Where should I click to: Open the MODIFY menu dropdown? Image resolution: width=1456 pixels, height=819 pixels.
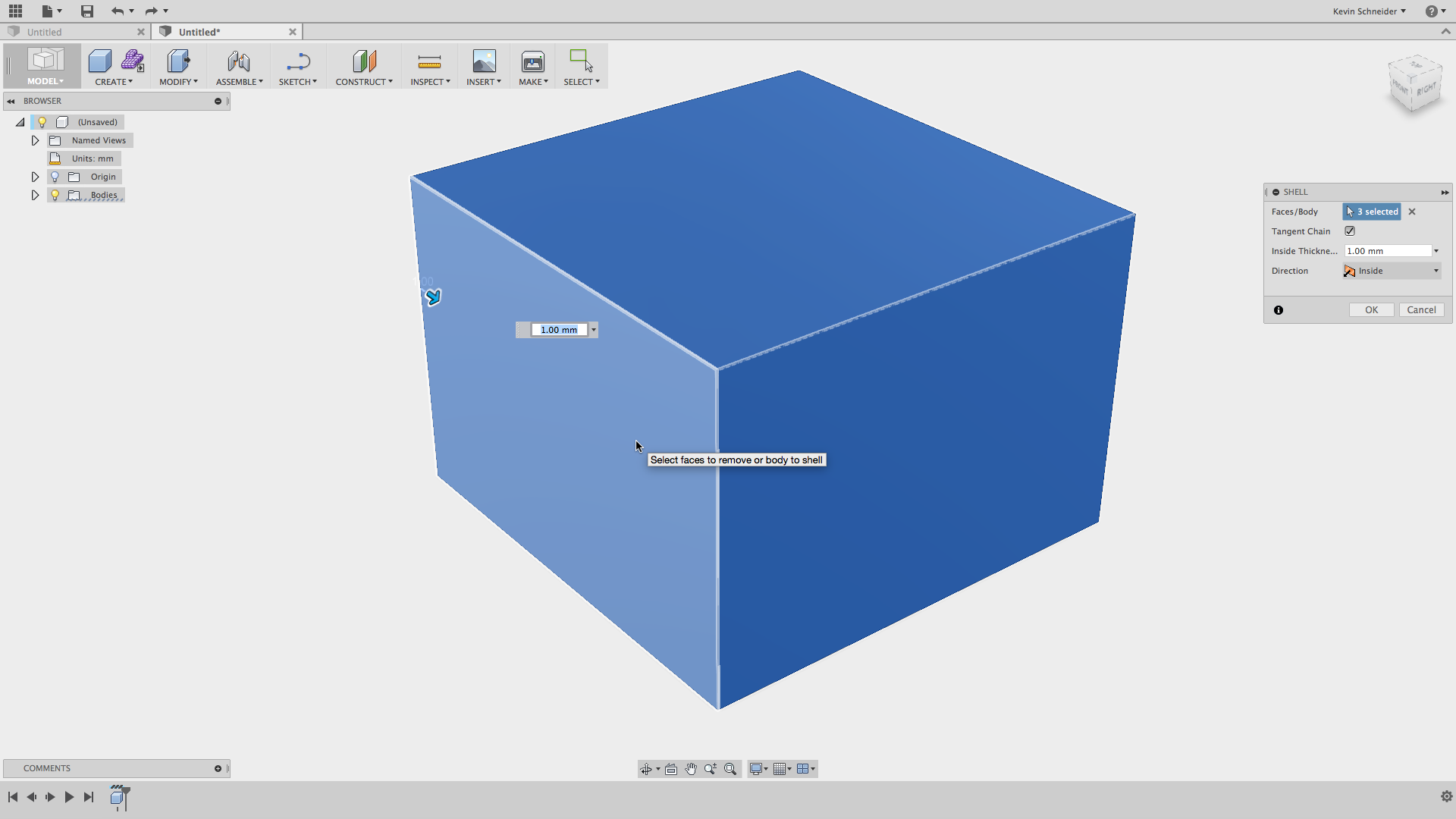point(178,82)
